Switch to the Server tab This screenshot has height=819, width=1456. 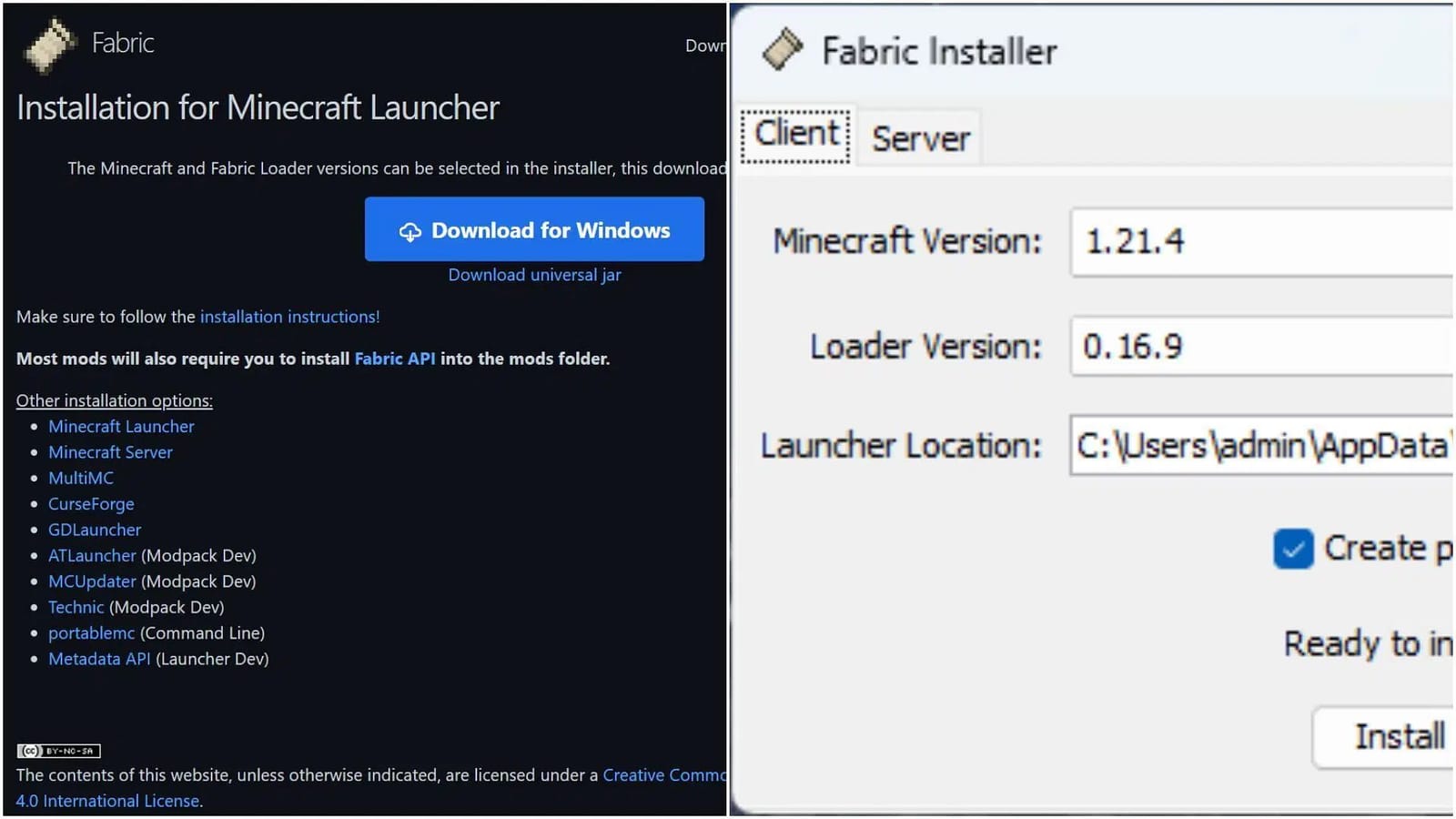pos(919,138)
